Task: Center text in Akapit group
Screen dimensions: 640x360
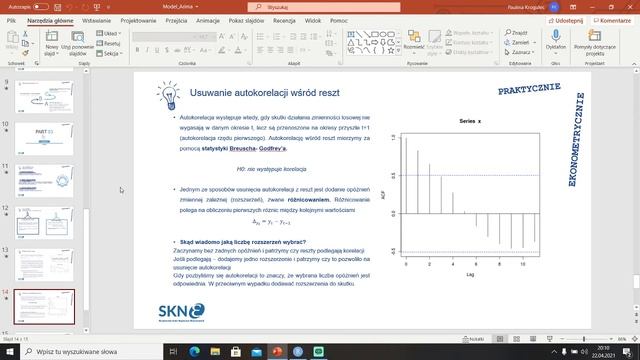Action: (270, 50)
